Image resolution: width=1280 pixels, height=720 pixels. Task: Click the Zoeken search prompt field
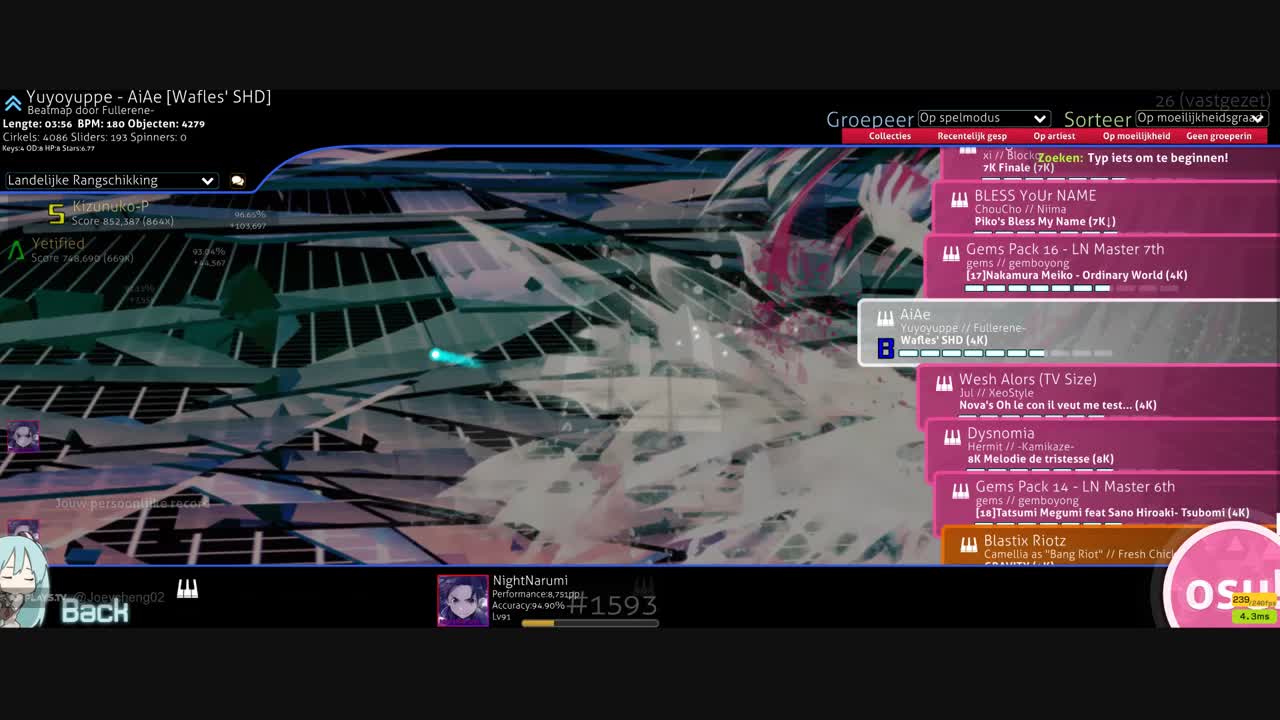click(1133, 158)
